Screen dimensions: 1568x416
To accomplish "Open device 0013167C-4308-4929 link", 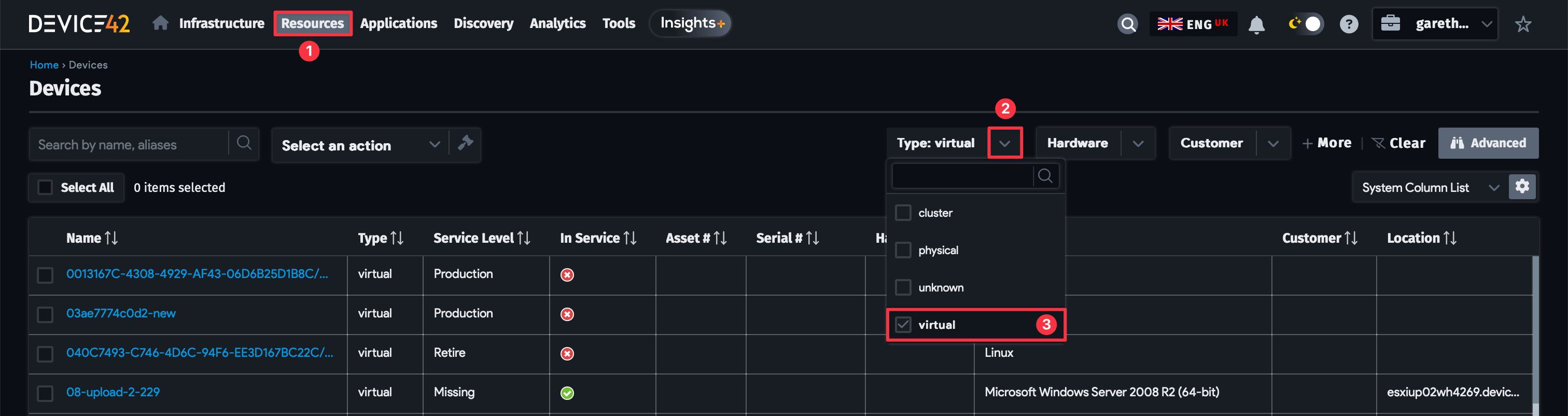I will tap(197, 273).
